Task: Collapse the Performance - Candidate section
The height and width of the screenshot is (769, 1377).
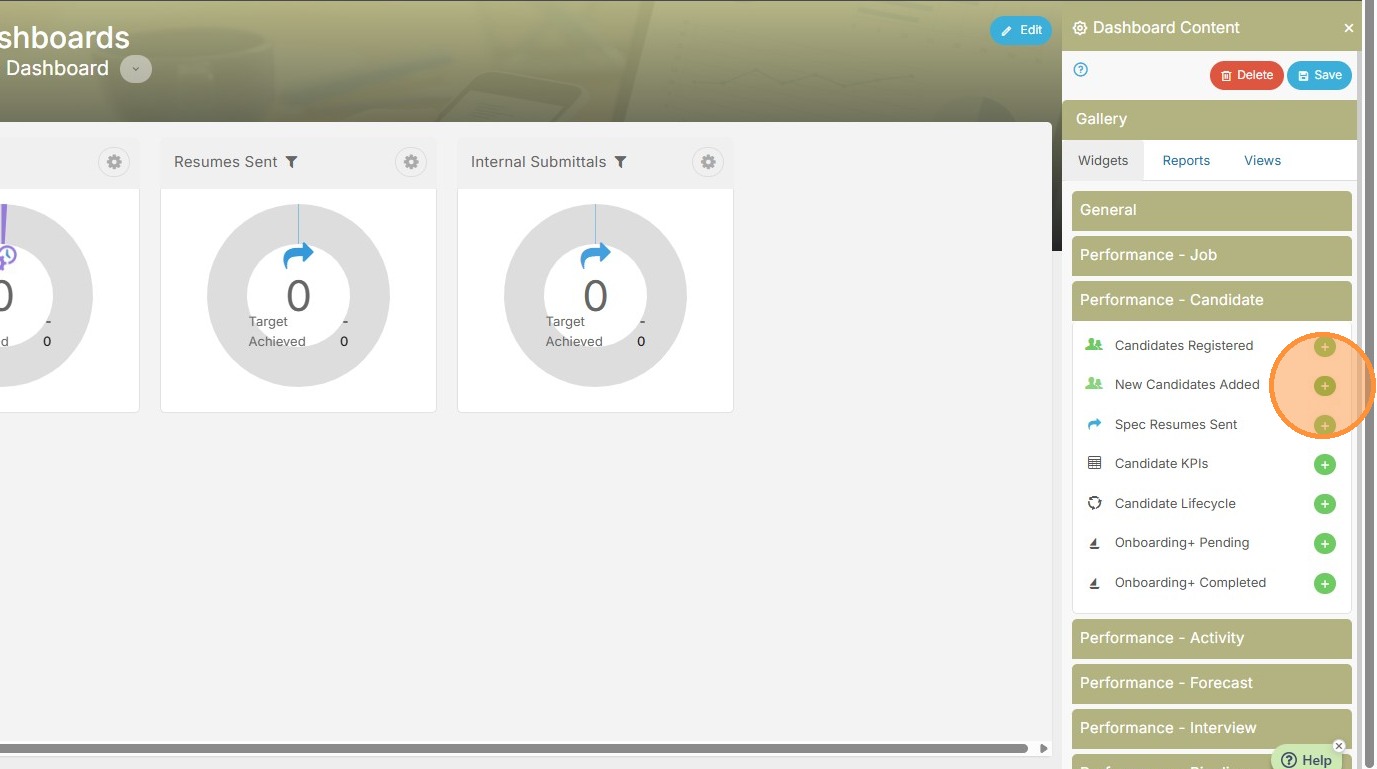Action: (1212, 300)
